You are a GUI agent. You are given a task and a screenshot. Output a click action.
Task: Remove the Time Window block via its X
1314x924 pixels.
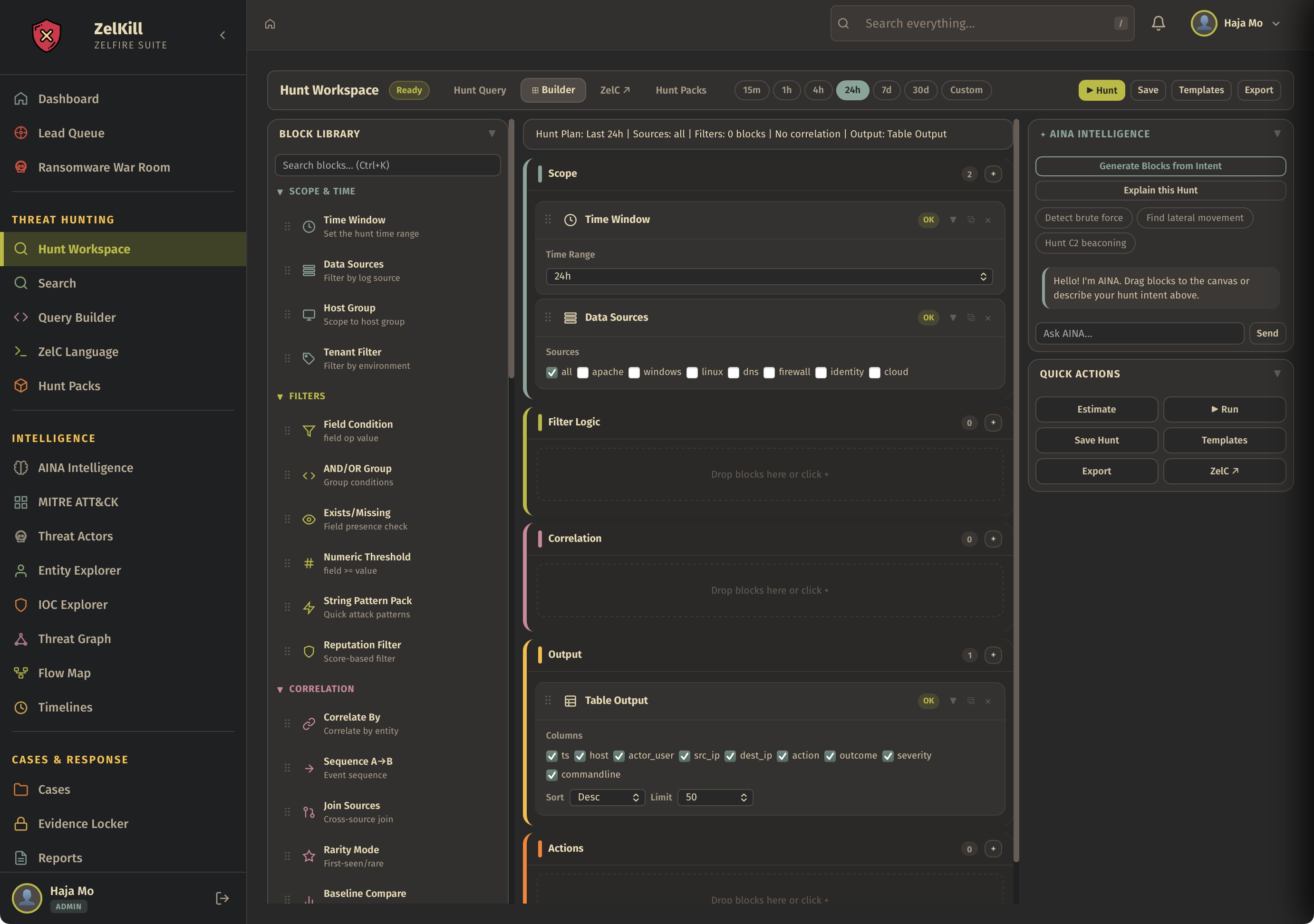[988, 220]
